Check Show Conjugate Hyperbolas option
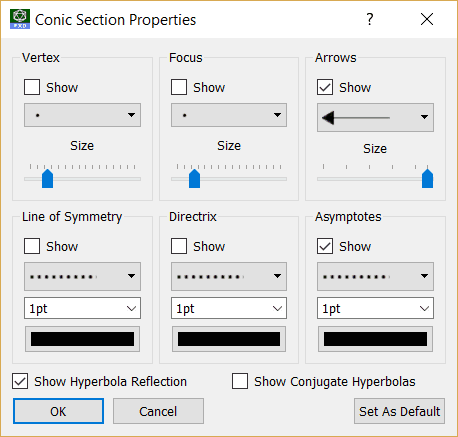This screenshot has width=458, height=437. (240, 381)
